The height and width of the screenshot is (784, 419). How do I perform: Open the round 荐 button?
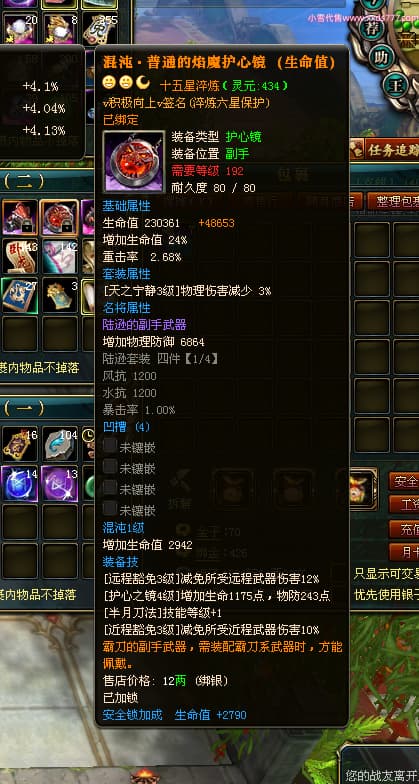click(x=374, y=28)
